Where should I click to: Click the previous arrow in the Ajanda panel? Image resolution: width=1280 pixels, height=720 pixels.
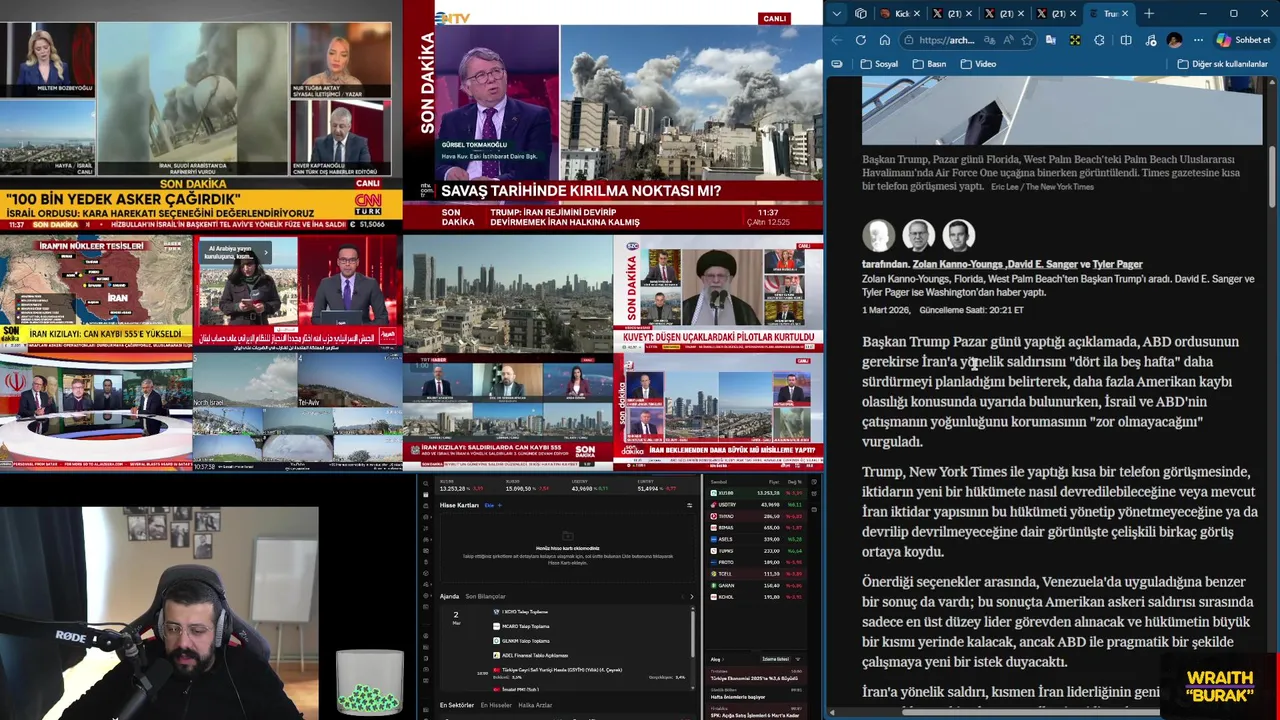pyautogui.click(x=682, y=597)
